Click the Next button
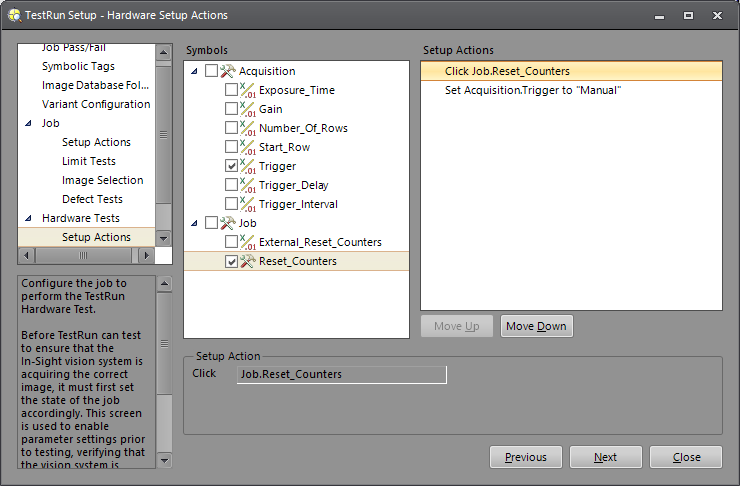 coord(605,457)
